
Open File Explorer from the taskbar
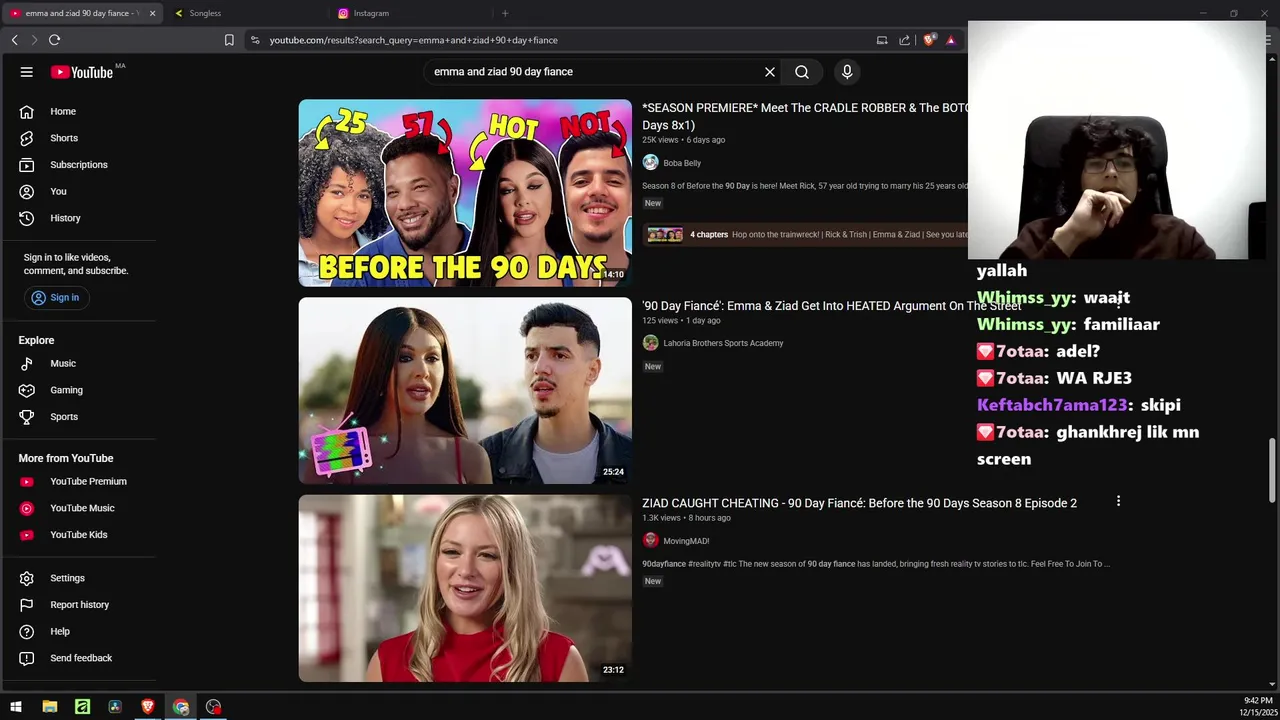click(50, 707)
